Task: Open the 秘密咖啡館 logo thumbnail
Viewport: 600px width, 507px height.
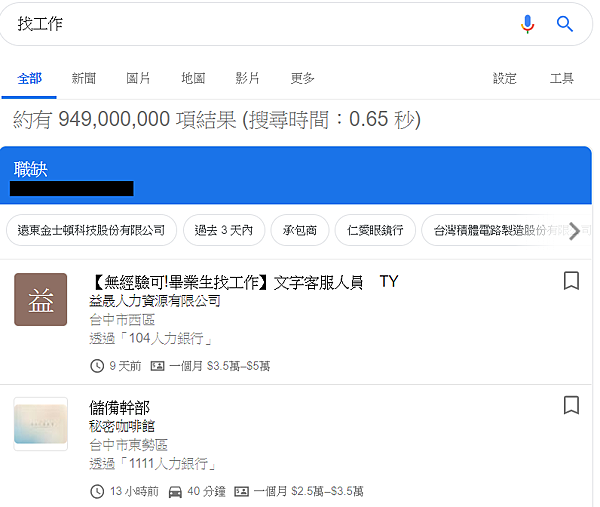Action: [x=41, y=424]
